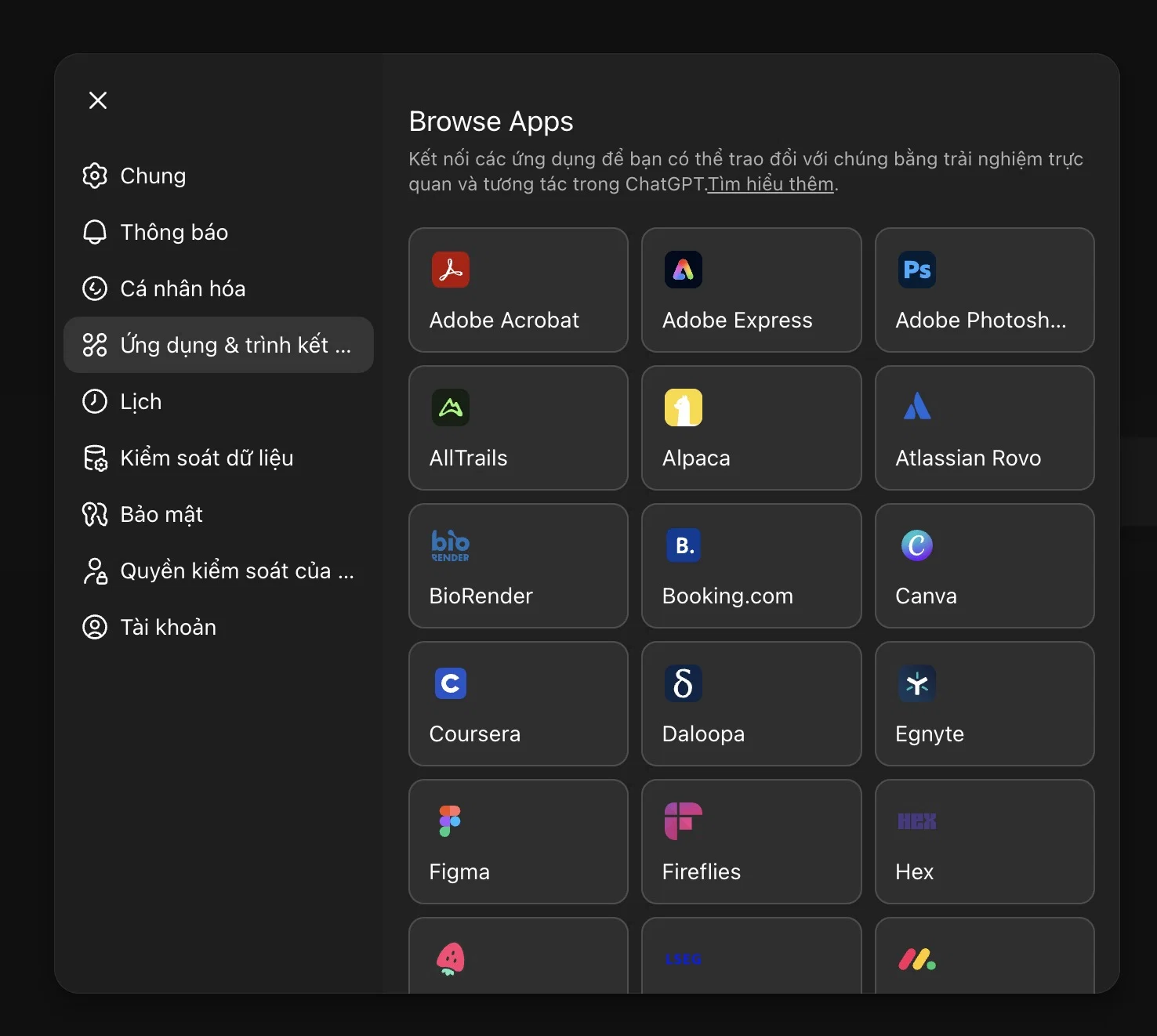Switch to the Cá nhân hóa tab
Screen dimensions: 1157x1036
point(219,288)
